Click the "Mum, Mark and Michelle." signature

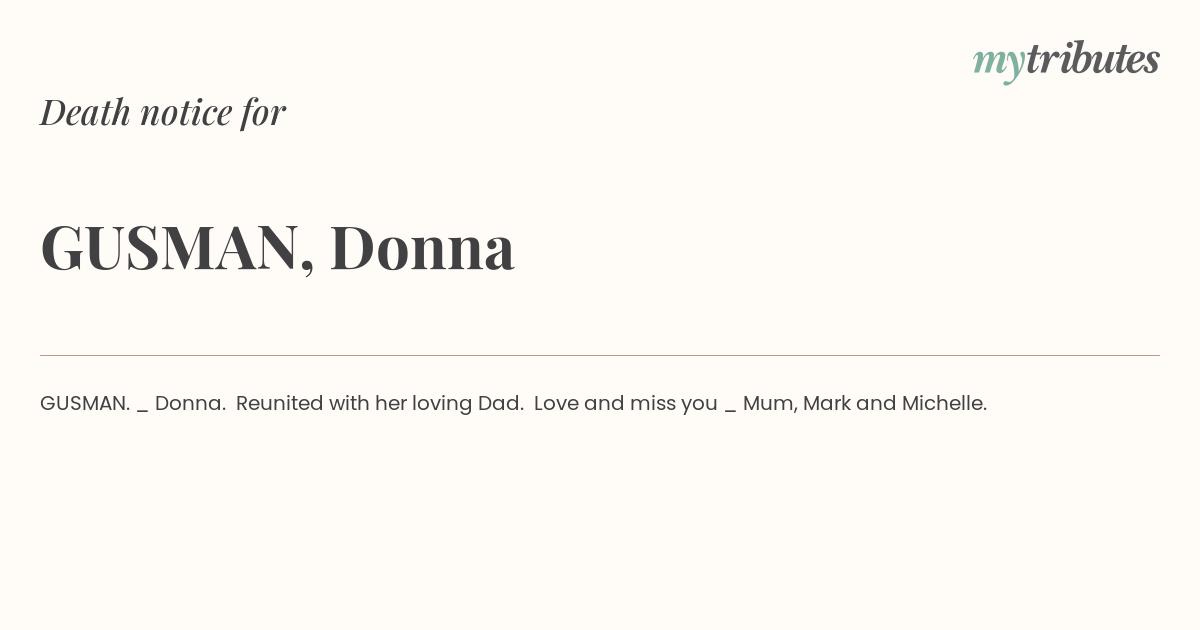[865, 404]
